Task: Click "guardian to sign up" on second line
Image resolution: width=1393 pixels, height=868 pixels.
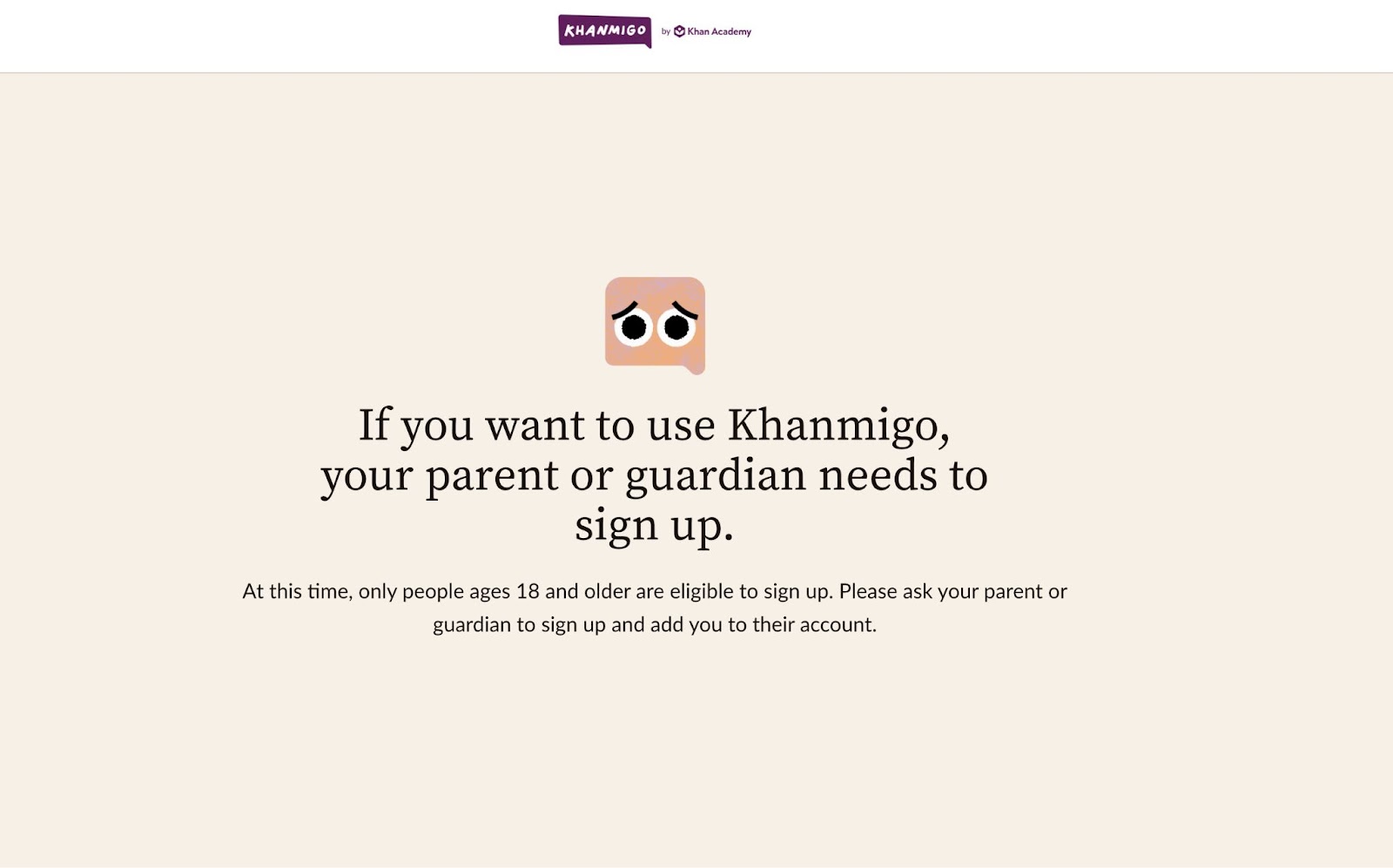Action: click(x=519, y=625)
